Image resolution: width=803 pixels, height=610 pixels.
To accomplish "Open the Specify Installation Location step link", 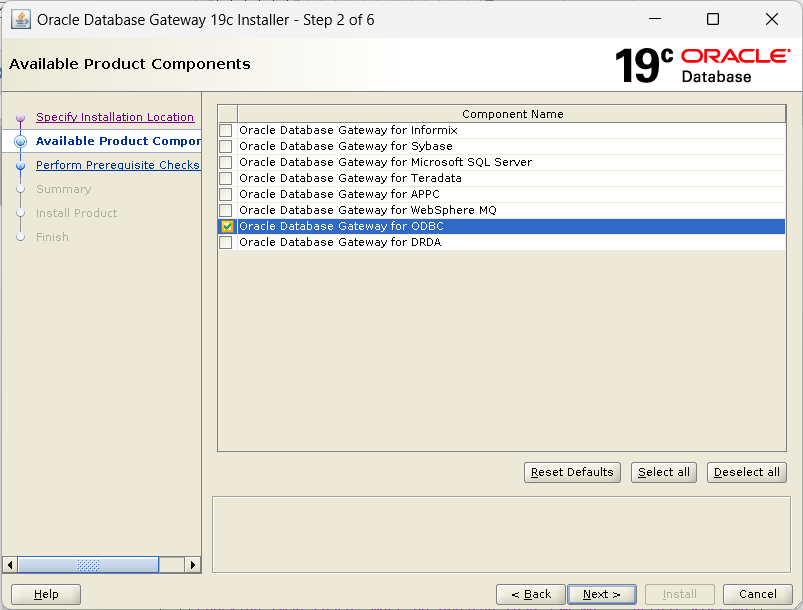I will (115, 117).
